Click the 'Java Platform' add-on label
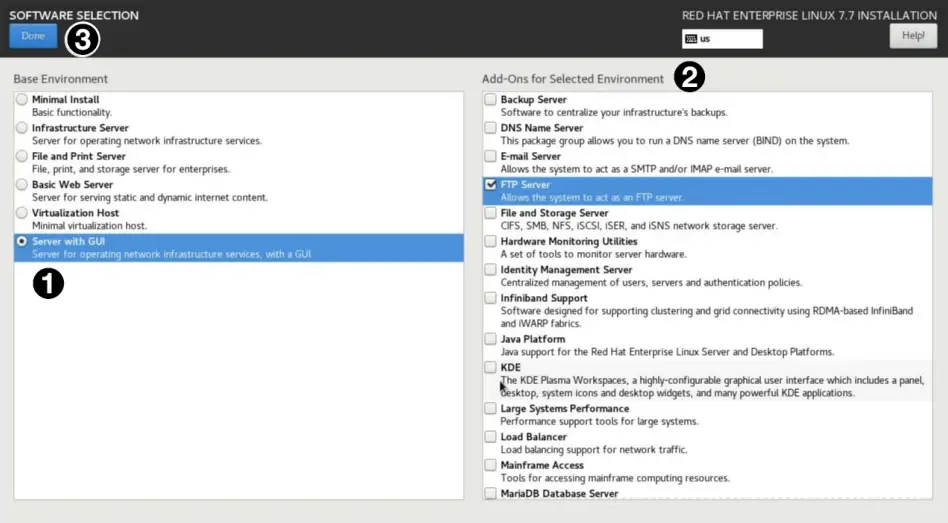This screenshot has height=523, width=948. [533, 339]
